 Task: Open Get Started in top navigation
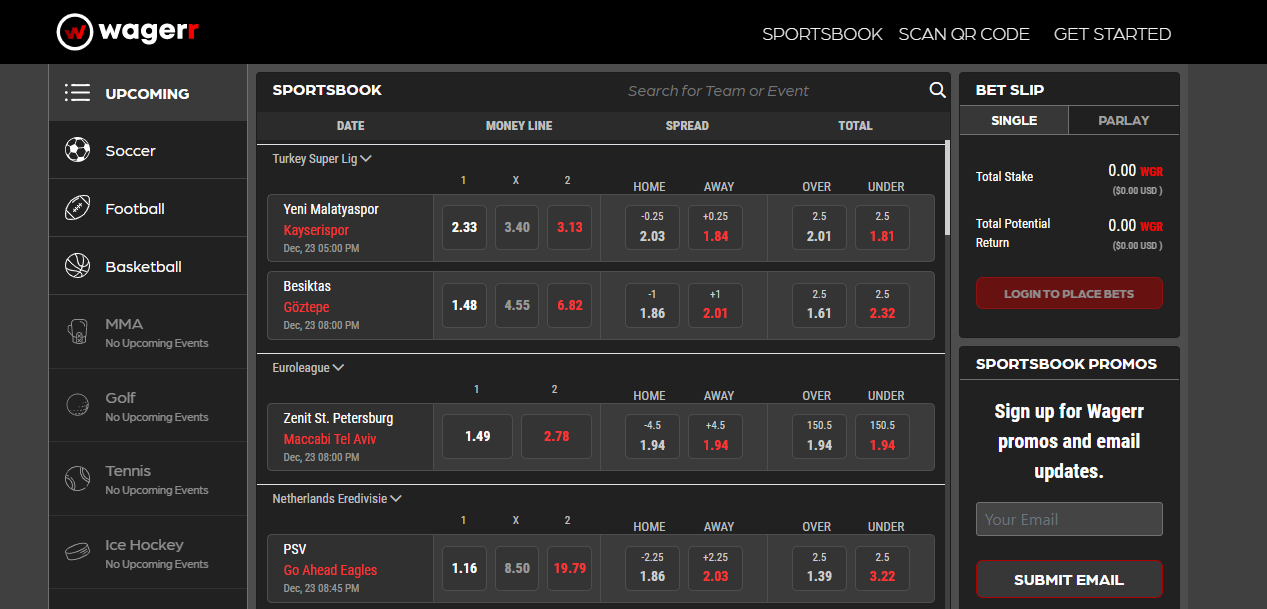pos(1112,34)
